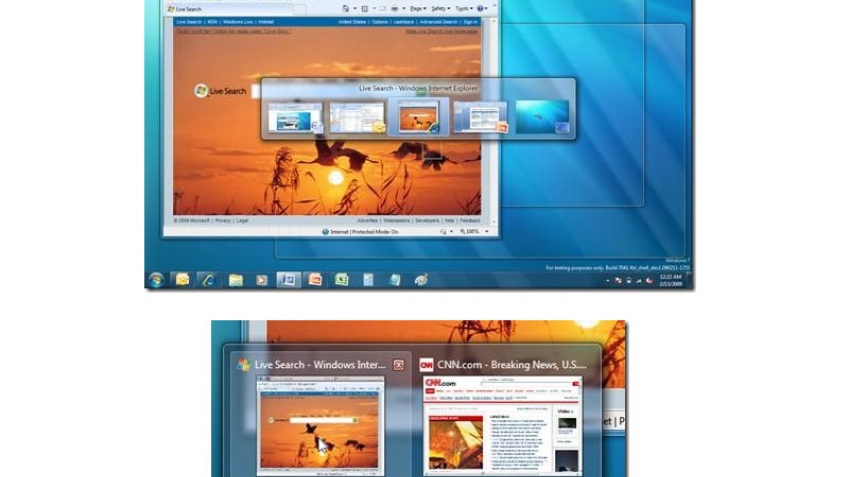This screenshot has height=477, width=848.
Task: Click the Live Search preview Windows flag icon
Action: point(243,365)
